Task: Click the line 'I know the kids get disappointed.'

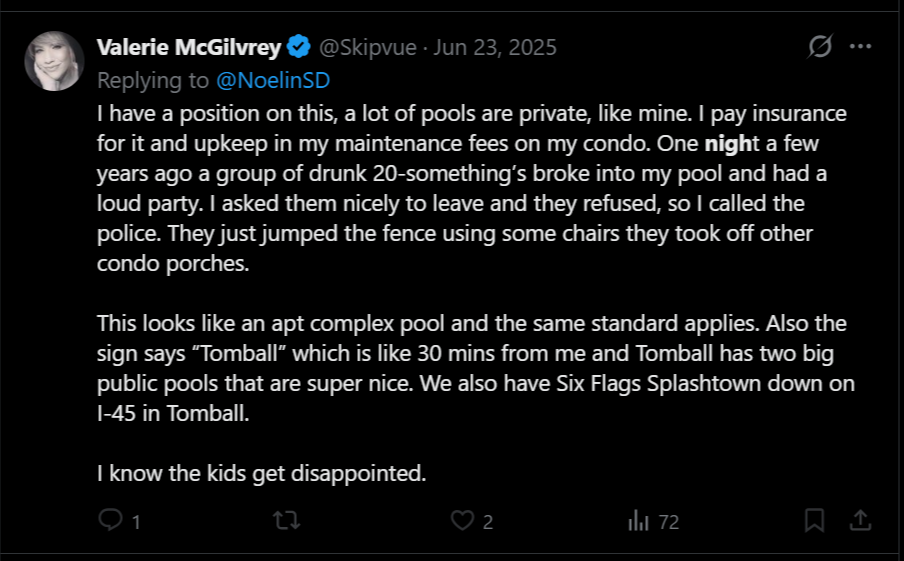Action: point(261,473)
